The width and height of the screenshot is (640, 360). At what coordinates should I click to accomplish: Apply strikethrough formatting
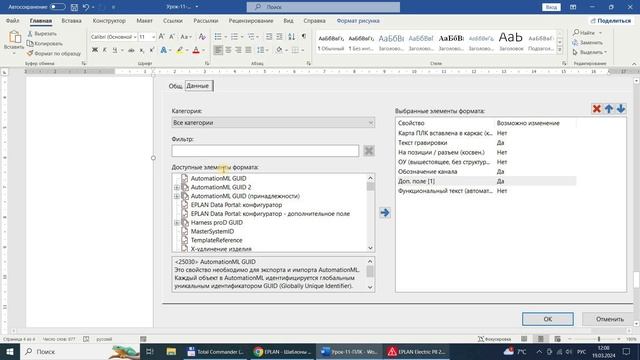[131, 50]
